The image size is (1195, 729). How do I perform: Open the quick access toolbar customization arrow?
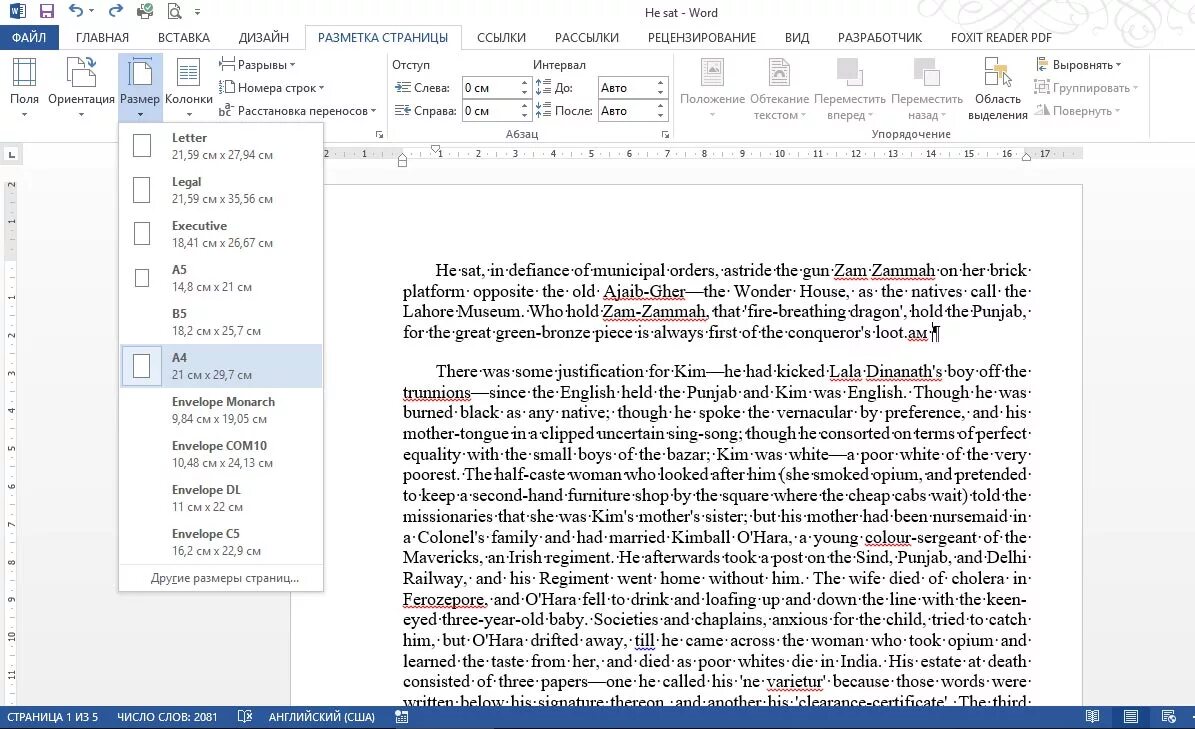click(197, 12)
